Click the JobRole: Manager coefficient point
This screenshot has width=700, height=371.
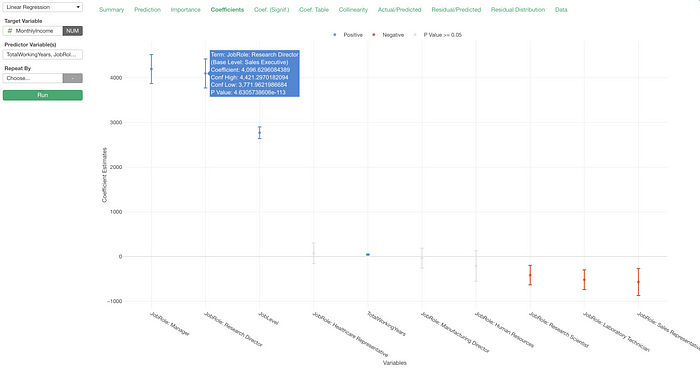pos(151,69)
